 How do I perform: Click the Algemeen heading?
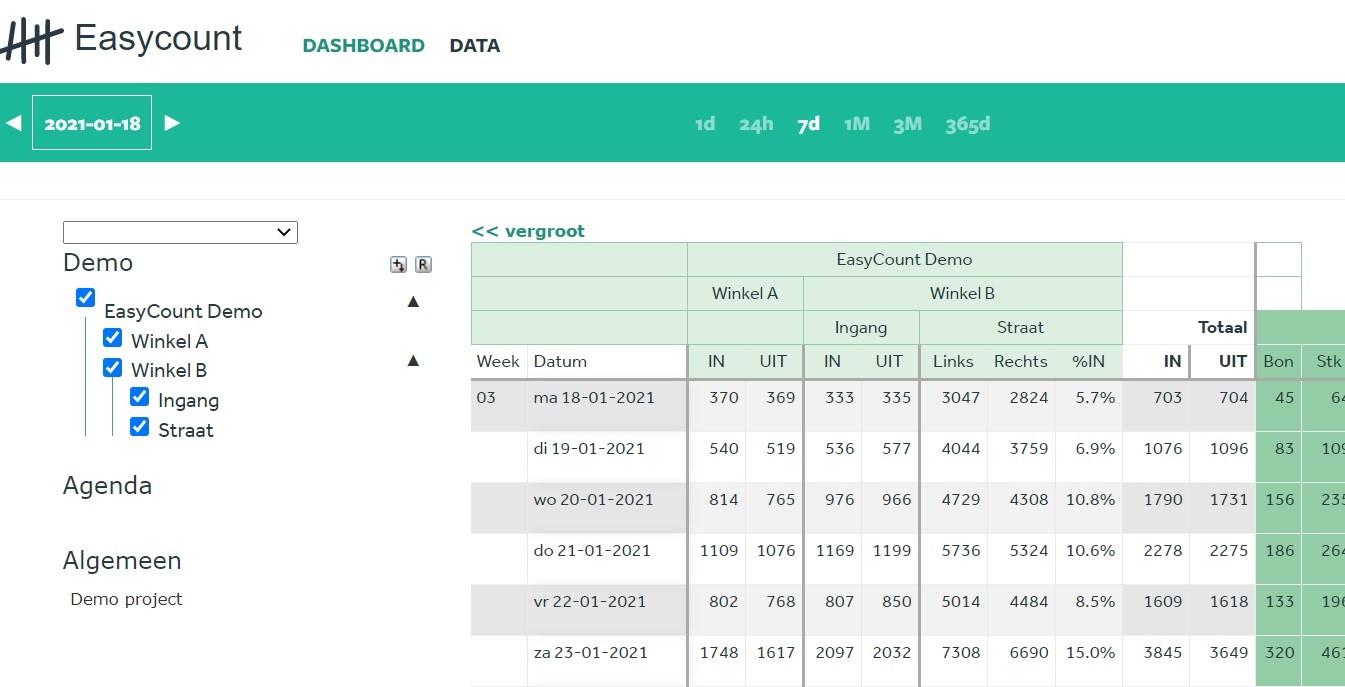tap(122, 561)
